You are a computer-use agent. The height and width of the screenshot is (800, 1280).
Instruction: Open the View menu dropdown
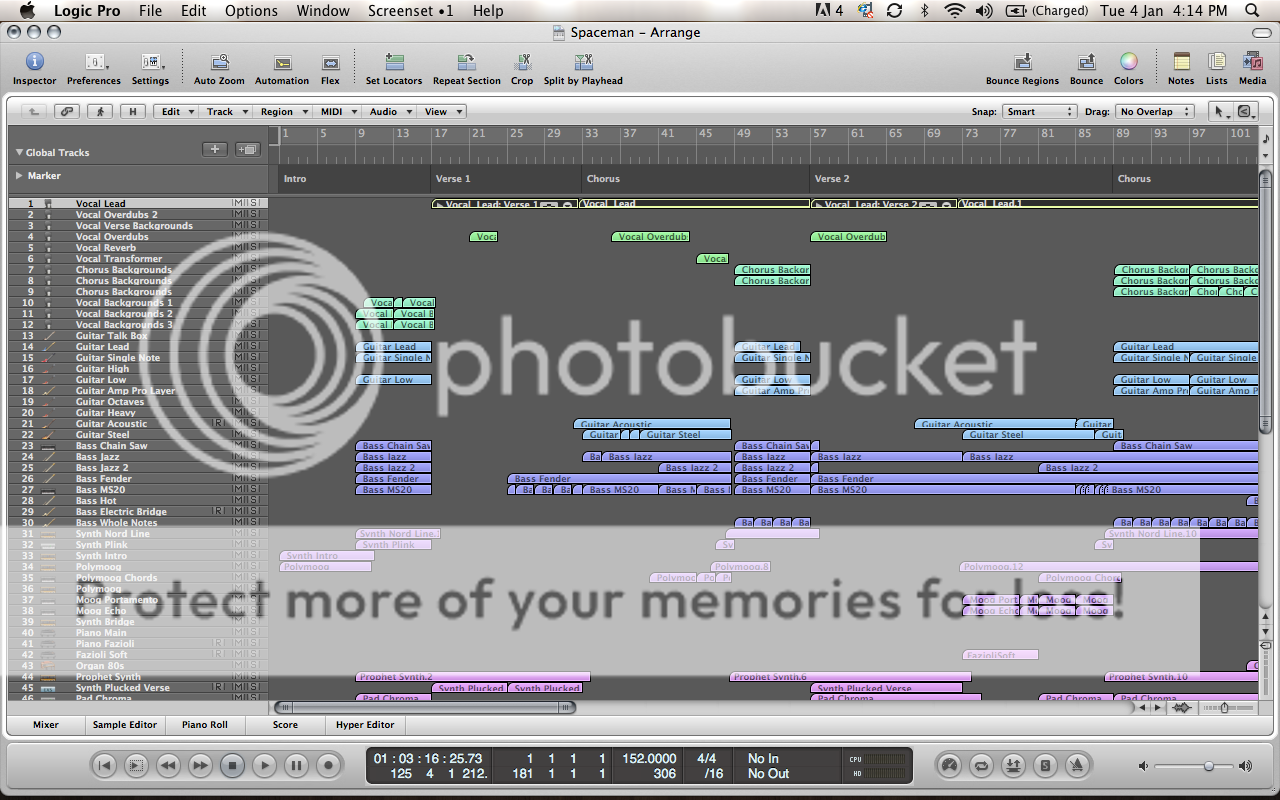[x=441, y=112]
